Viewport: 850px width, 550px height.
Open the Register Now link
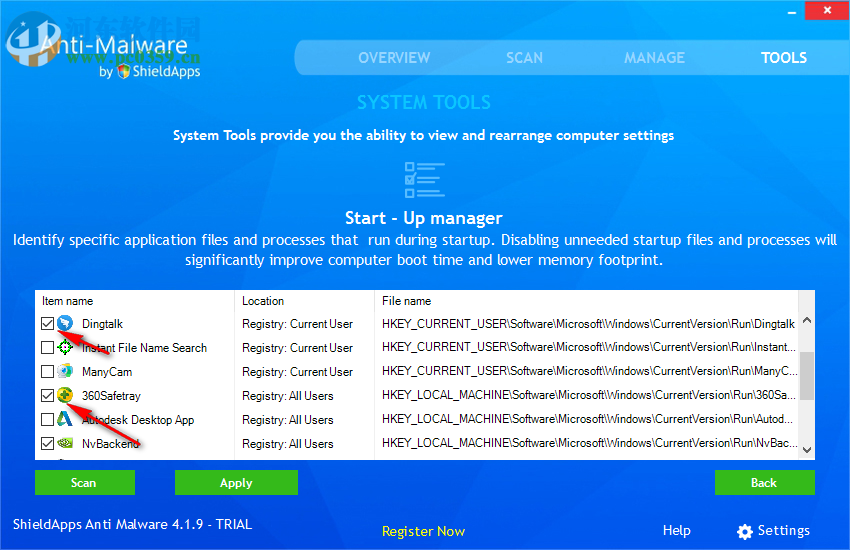423,531
